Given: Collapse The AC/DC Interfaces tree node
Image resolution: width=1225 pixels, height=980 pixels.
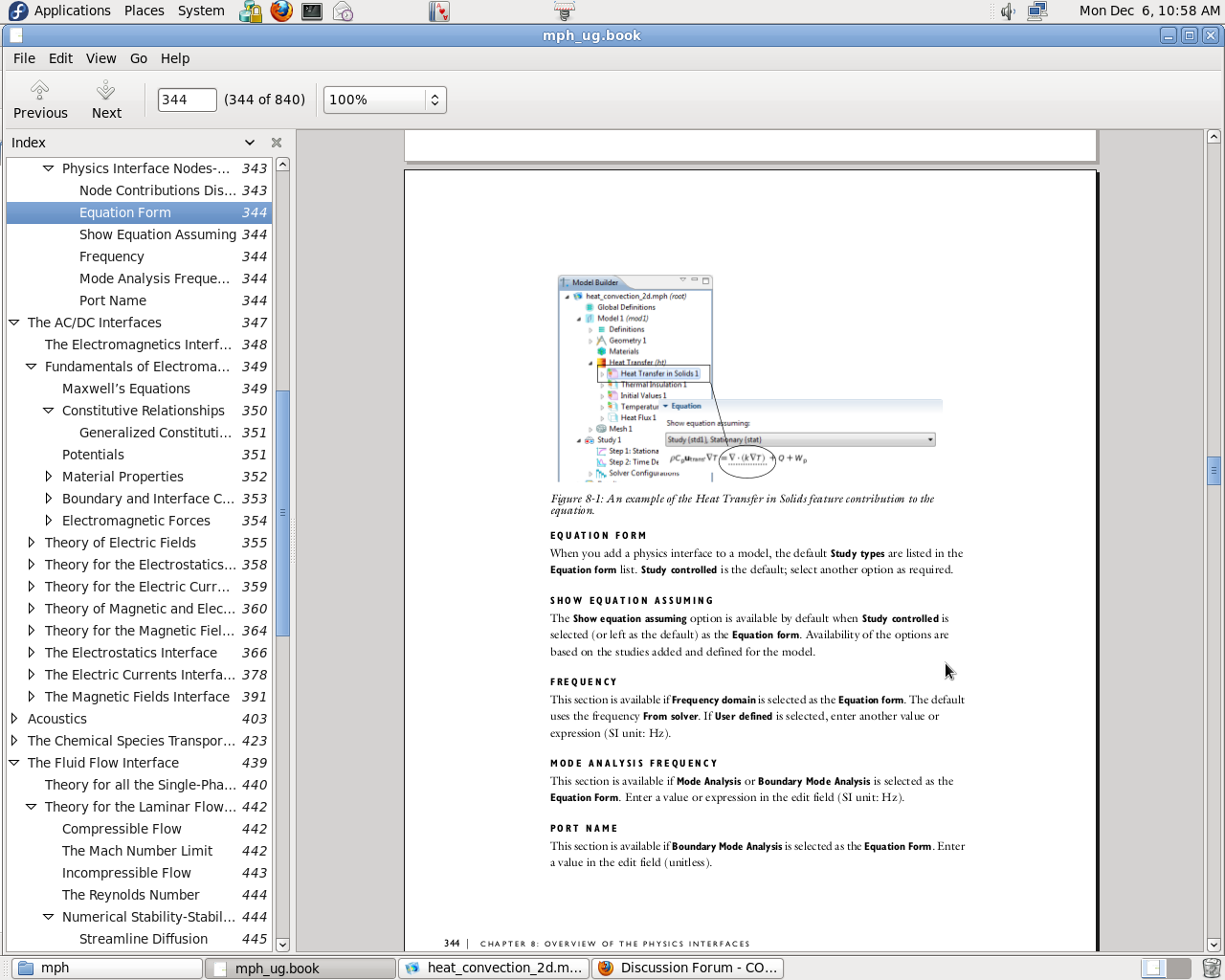Looking at the screenshot, I should tap(14, 323).
